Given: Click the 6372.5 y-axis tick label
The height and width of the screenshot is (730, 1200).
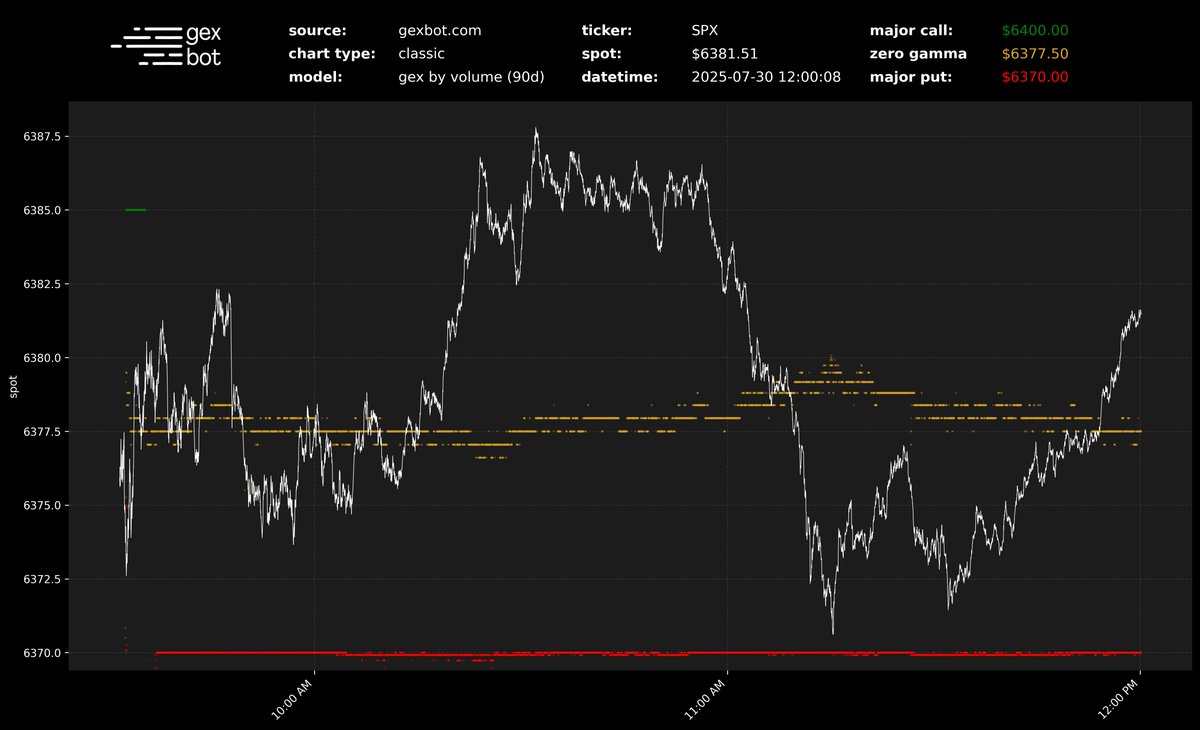Looking at the screenshot, I should click(43, 580).
